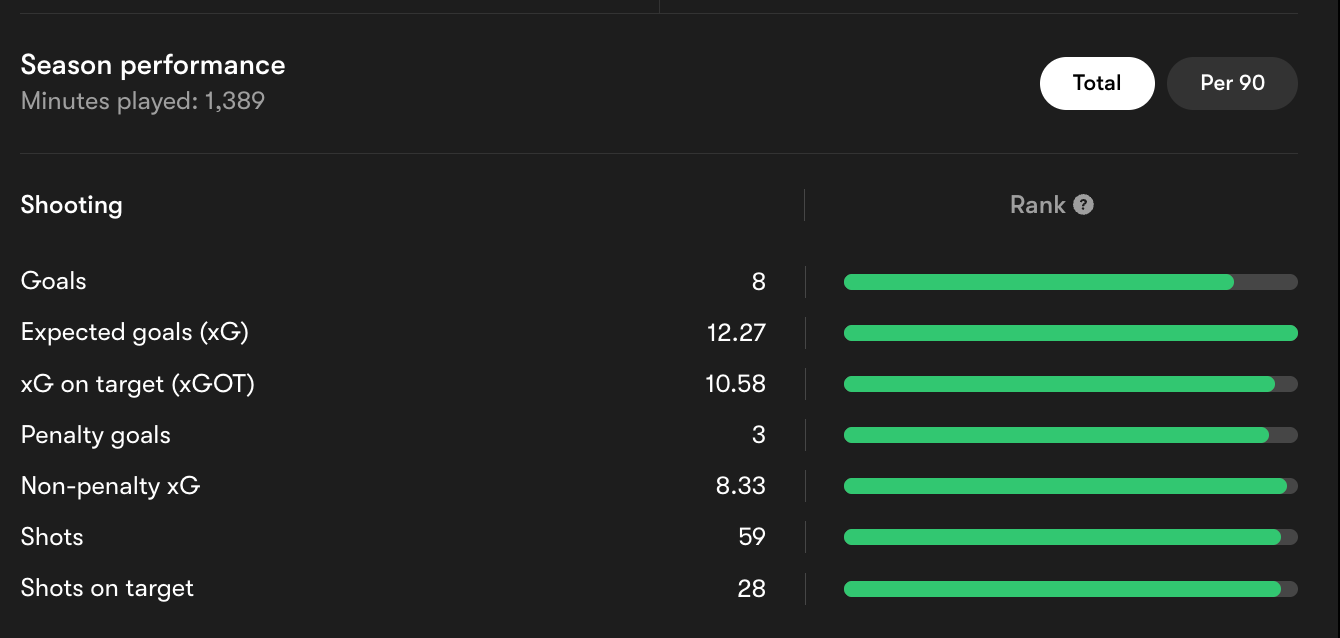Click the Minutes played 1,389 text
This screenshot has height=638, width=1340.
tap(142, 101)
